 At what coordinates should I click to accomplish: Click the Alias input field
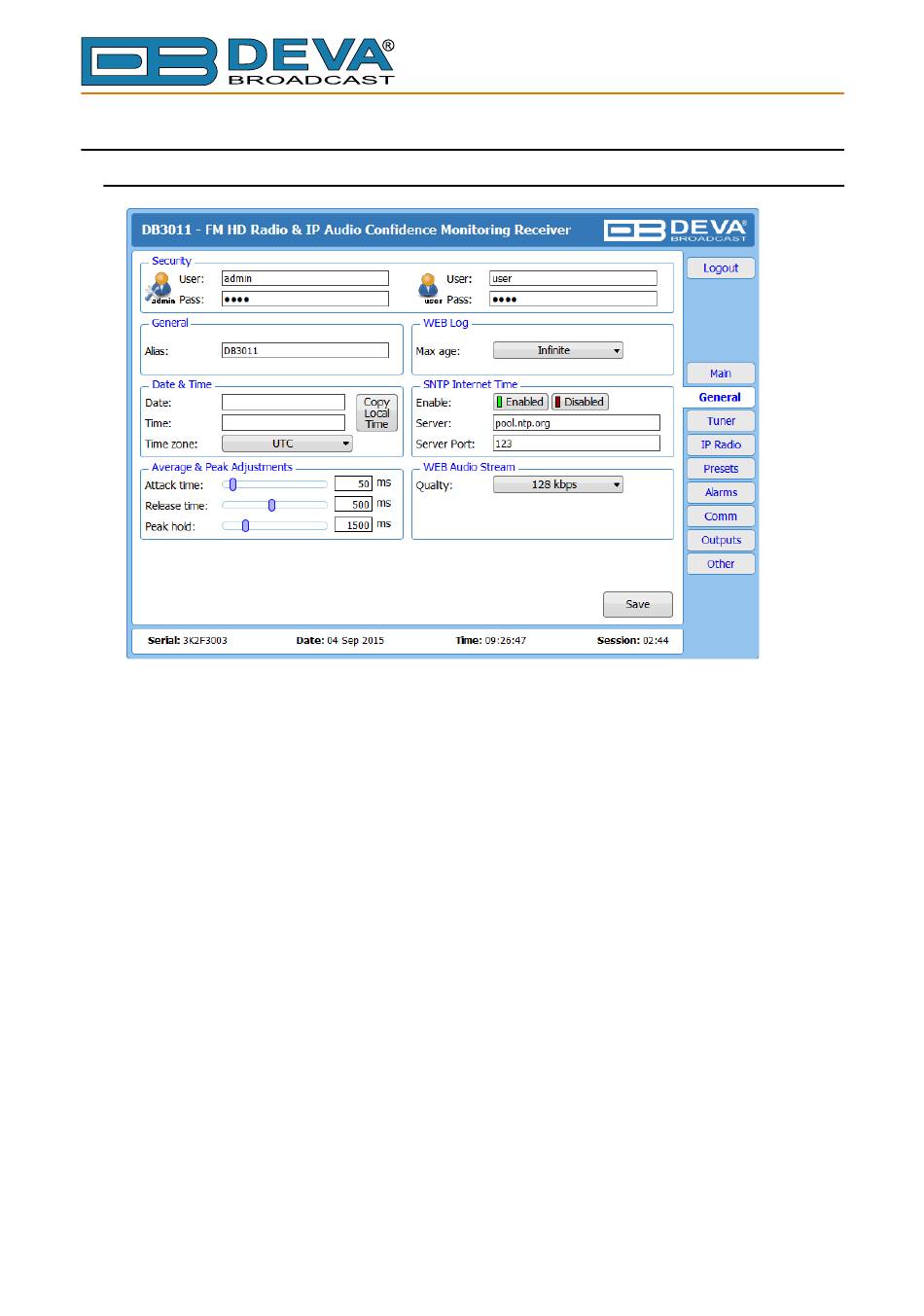pos(305,350)
